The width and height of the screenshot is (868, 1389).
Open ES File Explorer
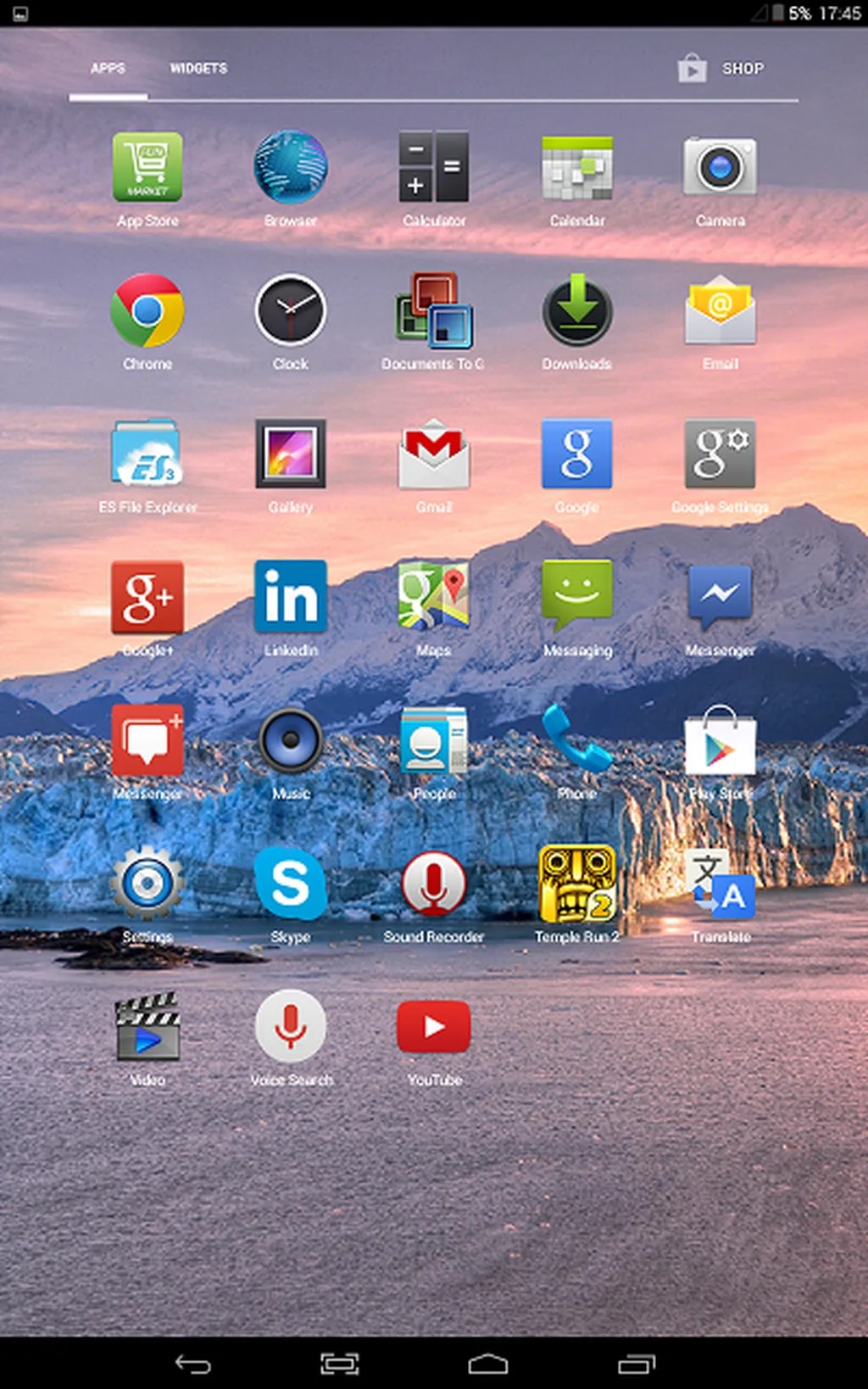[x=147, y=455]
